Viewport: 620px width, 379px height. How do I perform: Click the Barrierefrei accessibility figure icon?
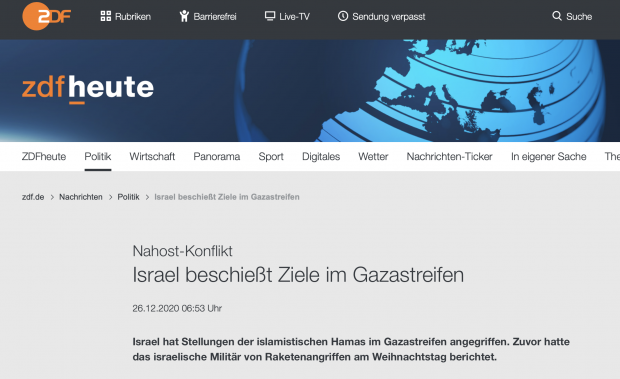[x=184, y=16]
